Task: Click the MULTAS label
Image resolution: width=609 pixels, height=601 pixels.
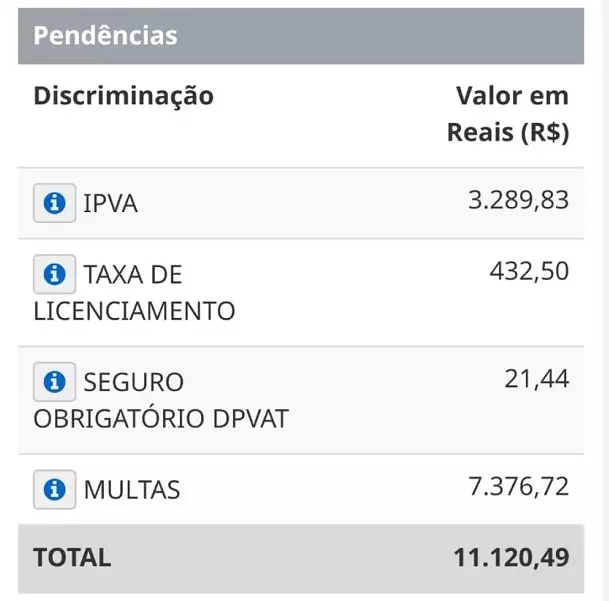Action: [x=132, y=491]
